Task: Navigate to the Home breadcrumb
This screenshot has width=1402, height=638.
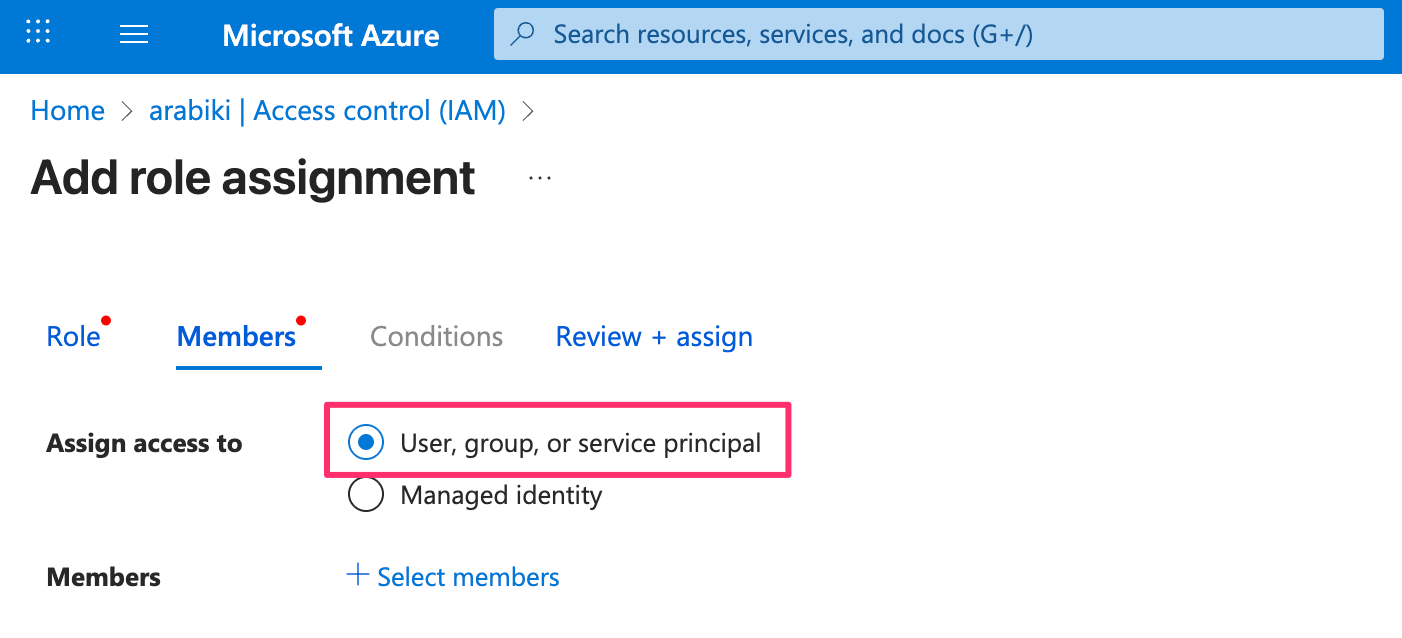Action: point(67,111)
